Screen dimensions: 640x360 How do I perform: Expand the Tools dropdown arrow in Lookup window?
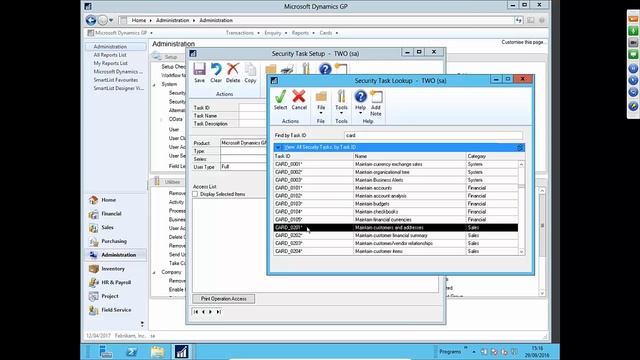(341, 113)
